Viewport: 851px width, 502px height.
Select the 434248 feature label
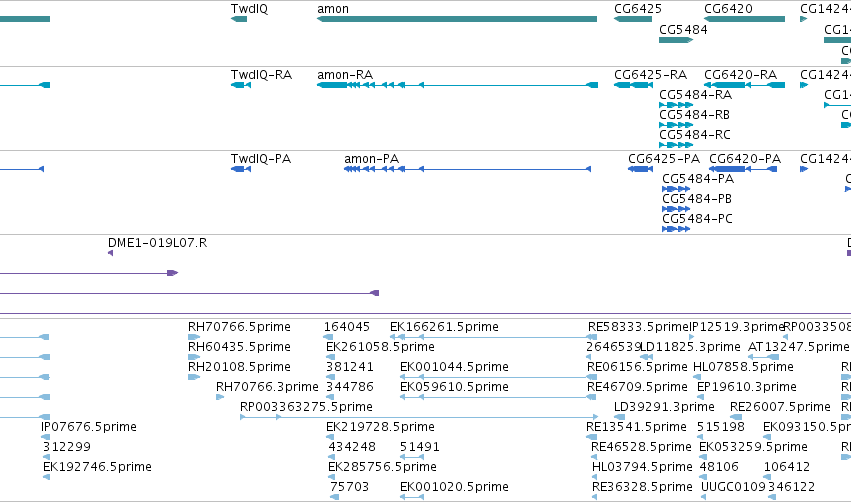[352, 447]
